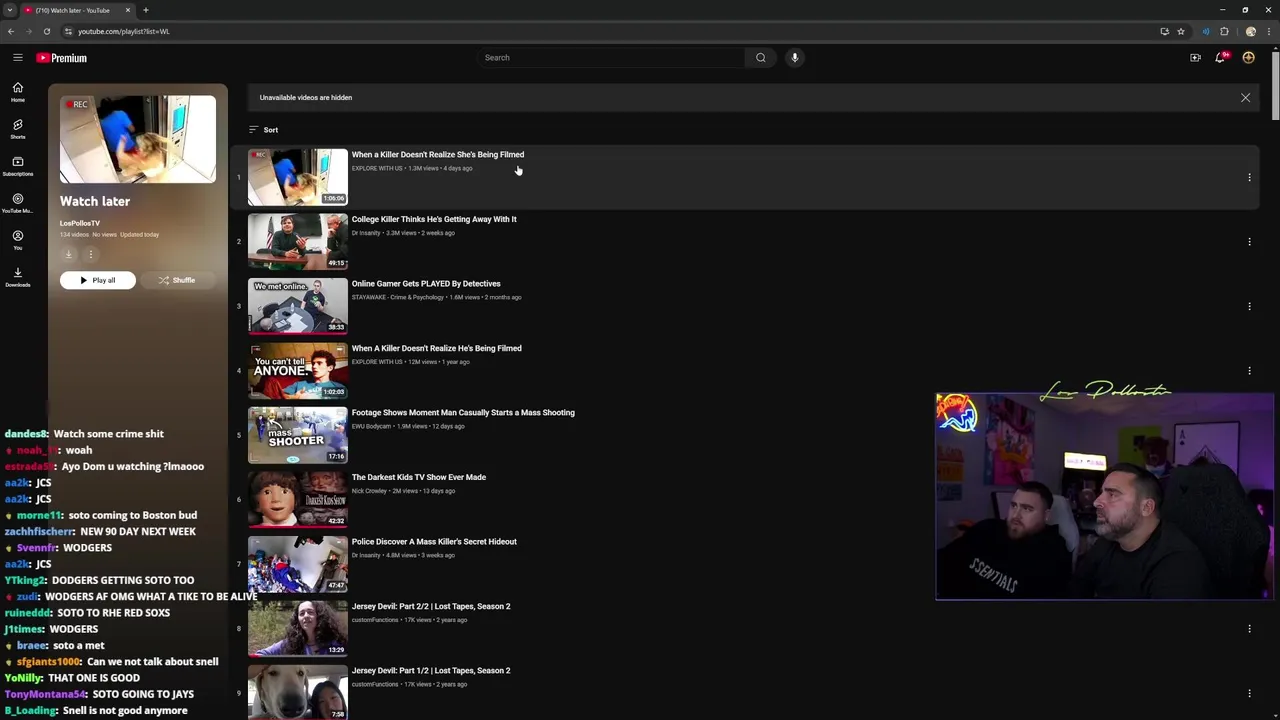Bookmark this page with the star

point(1181,31)
